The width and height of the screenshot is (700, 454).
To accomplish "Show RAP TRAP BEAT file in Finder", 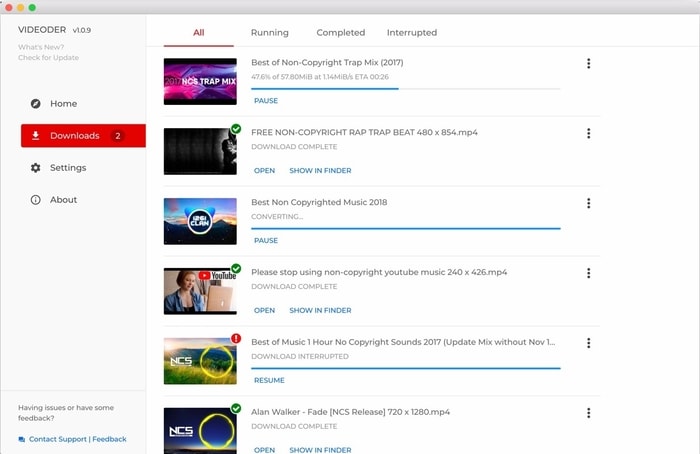I will (x=320, y=171).
